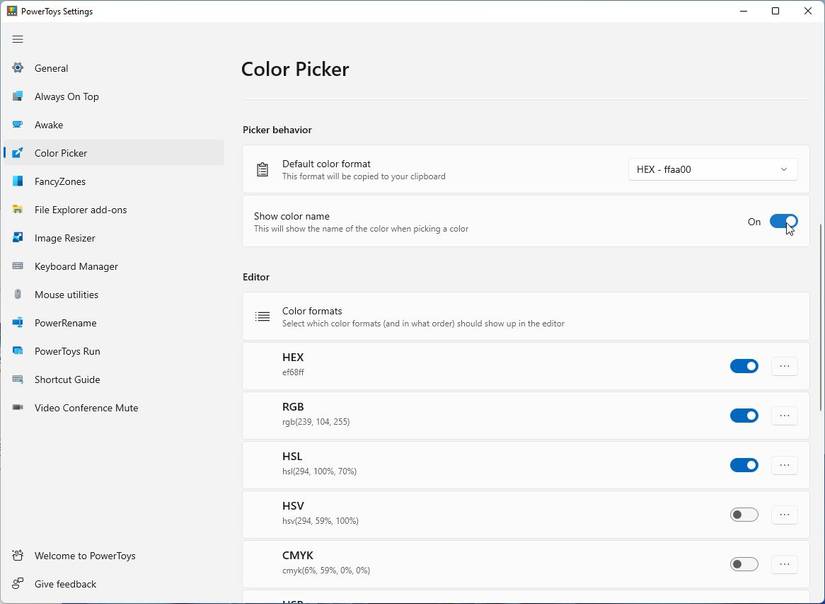Enable the HSV color format toggle
825x604 pixels.
744,514
